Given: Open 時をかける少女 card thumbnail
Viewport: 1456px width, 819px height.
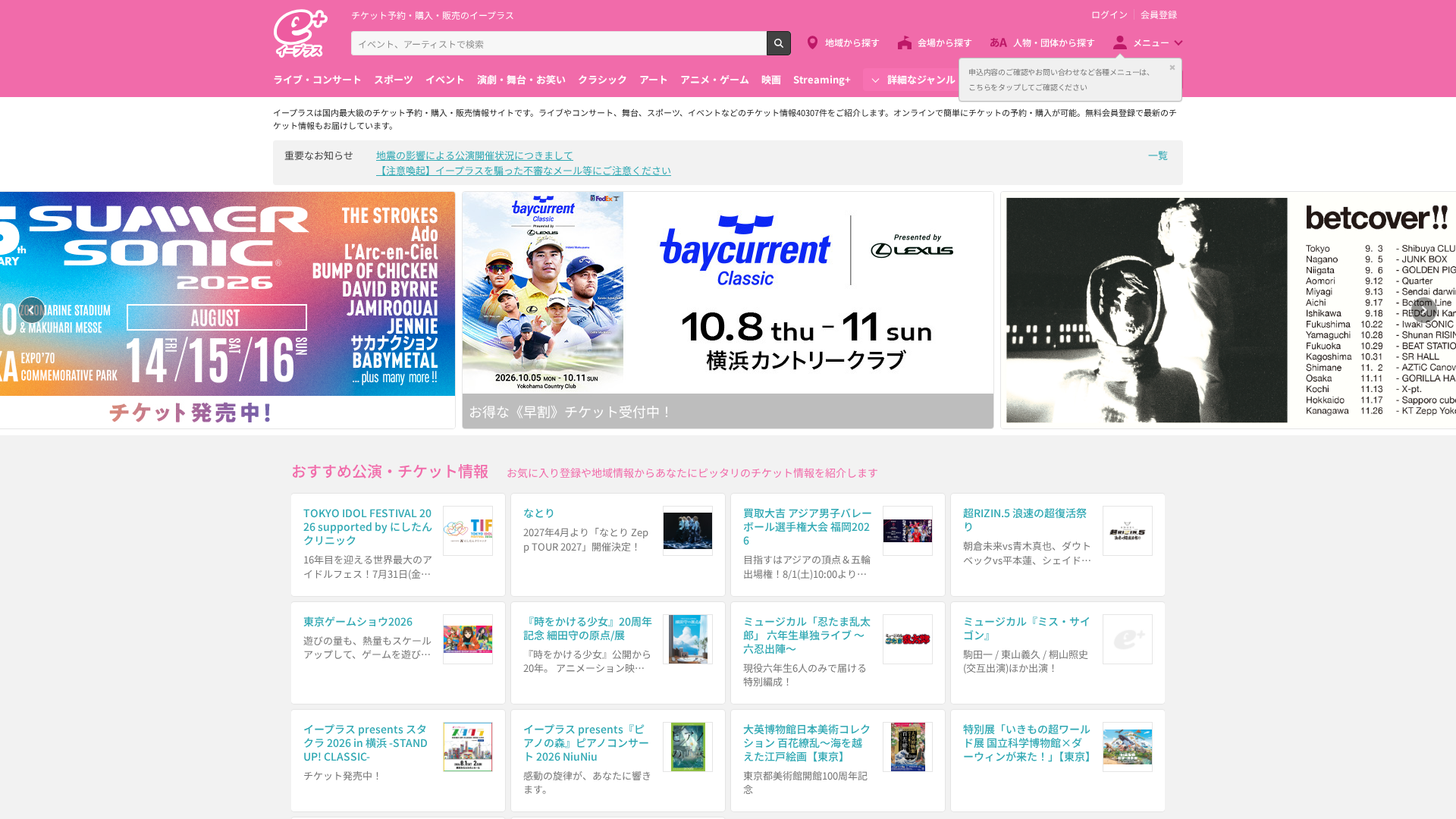Looking at the screenshot, I should [x=688, y=639].
